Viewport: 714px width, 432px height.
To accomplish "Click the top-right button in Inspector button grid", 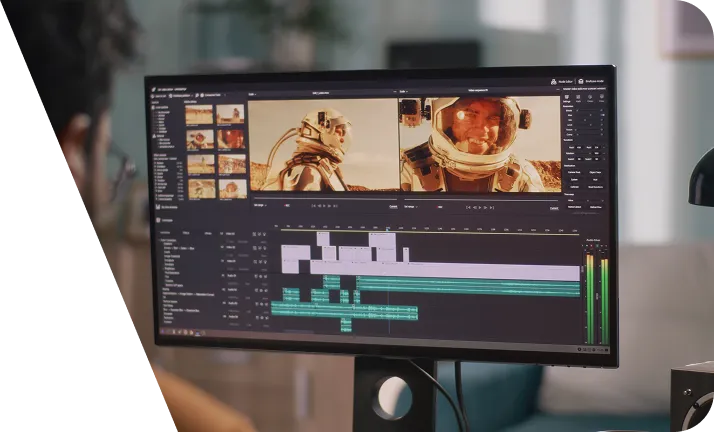I will coord(595,172).
